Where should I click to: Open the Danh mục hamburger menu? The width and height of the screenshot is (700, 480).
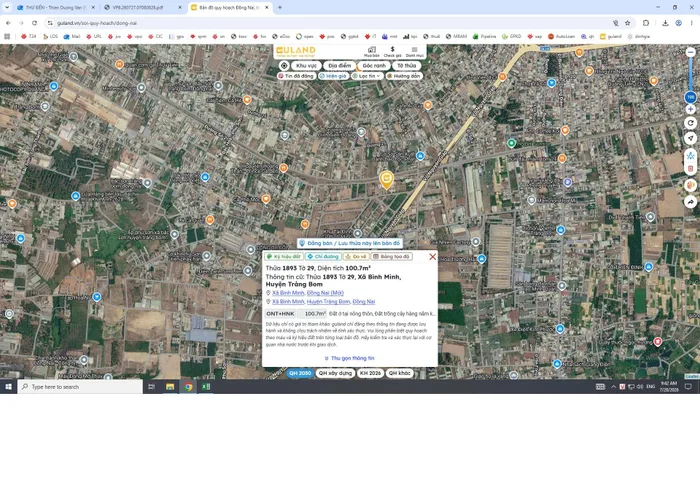pyautogui.click(x=415, y=51)
